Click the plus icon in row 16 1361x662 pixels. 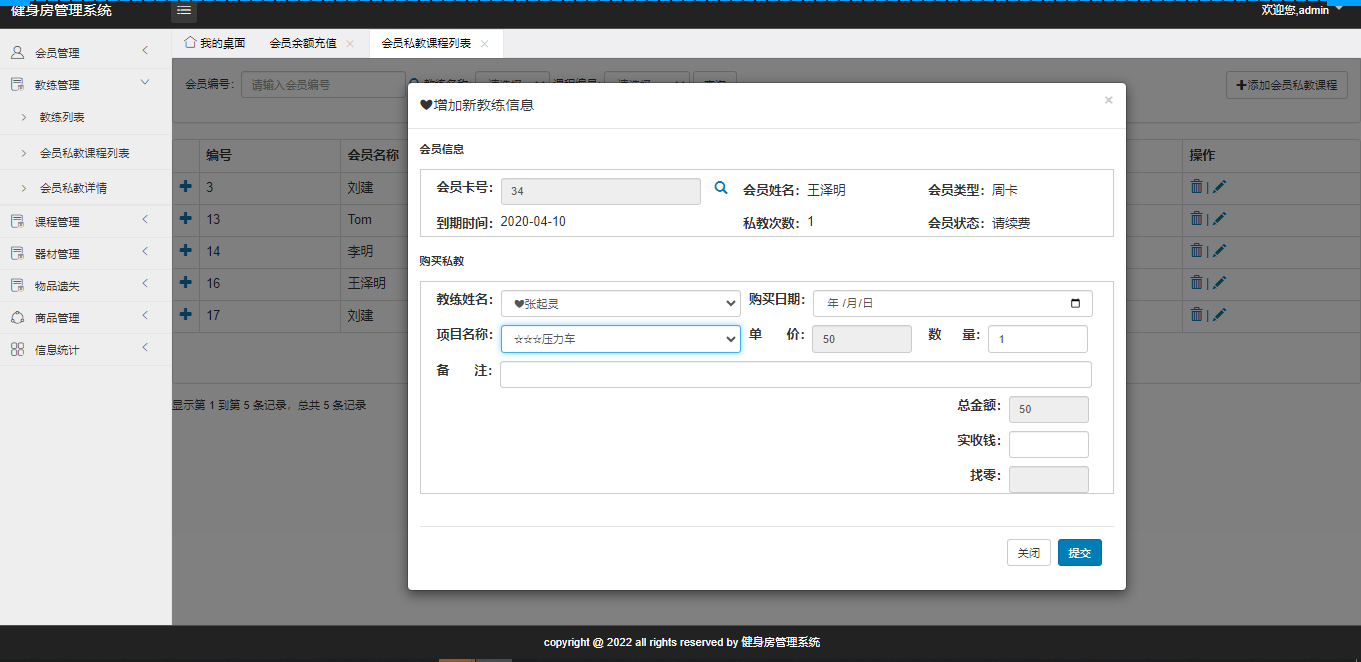point(185,282)
